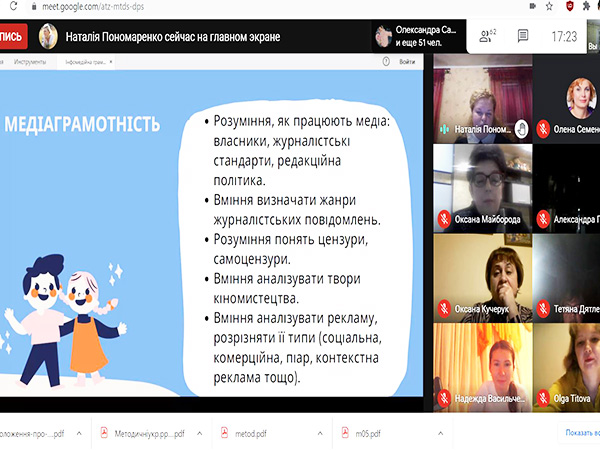Image resolution: width=600 pixels, height=450 pixels.
Task: Click PDF icon of Методичніукр file
Action: (104, 433)
